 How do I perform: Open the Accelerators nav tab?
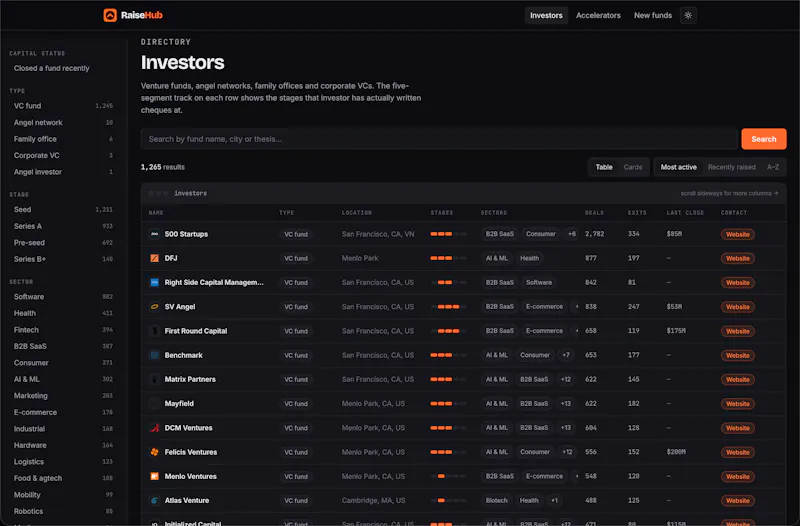coord(598,15)
